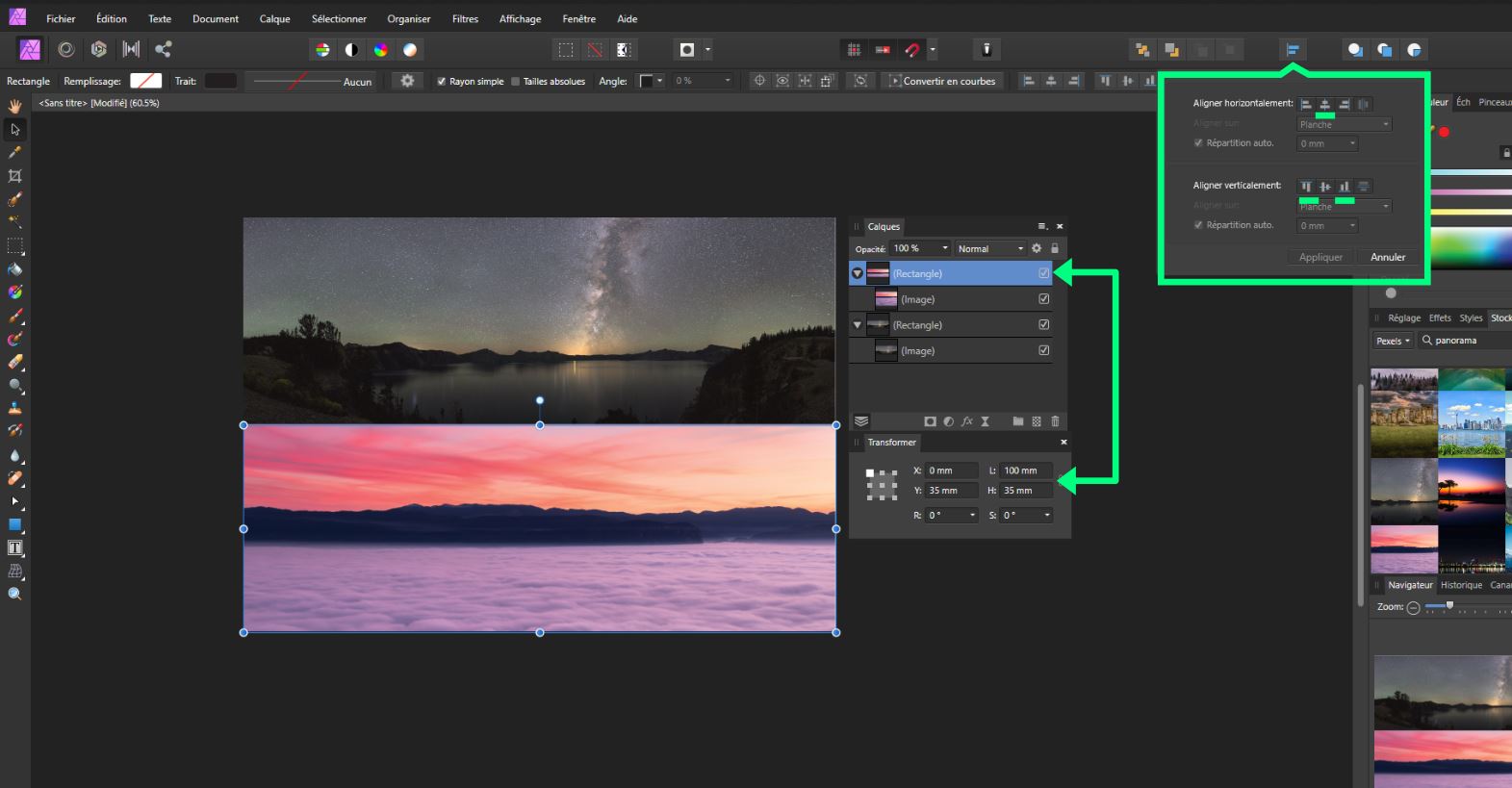Switch to the Tone Mapping persona icon

pos(131,49)
